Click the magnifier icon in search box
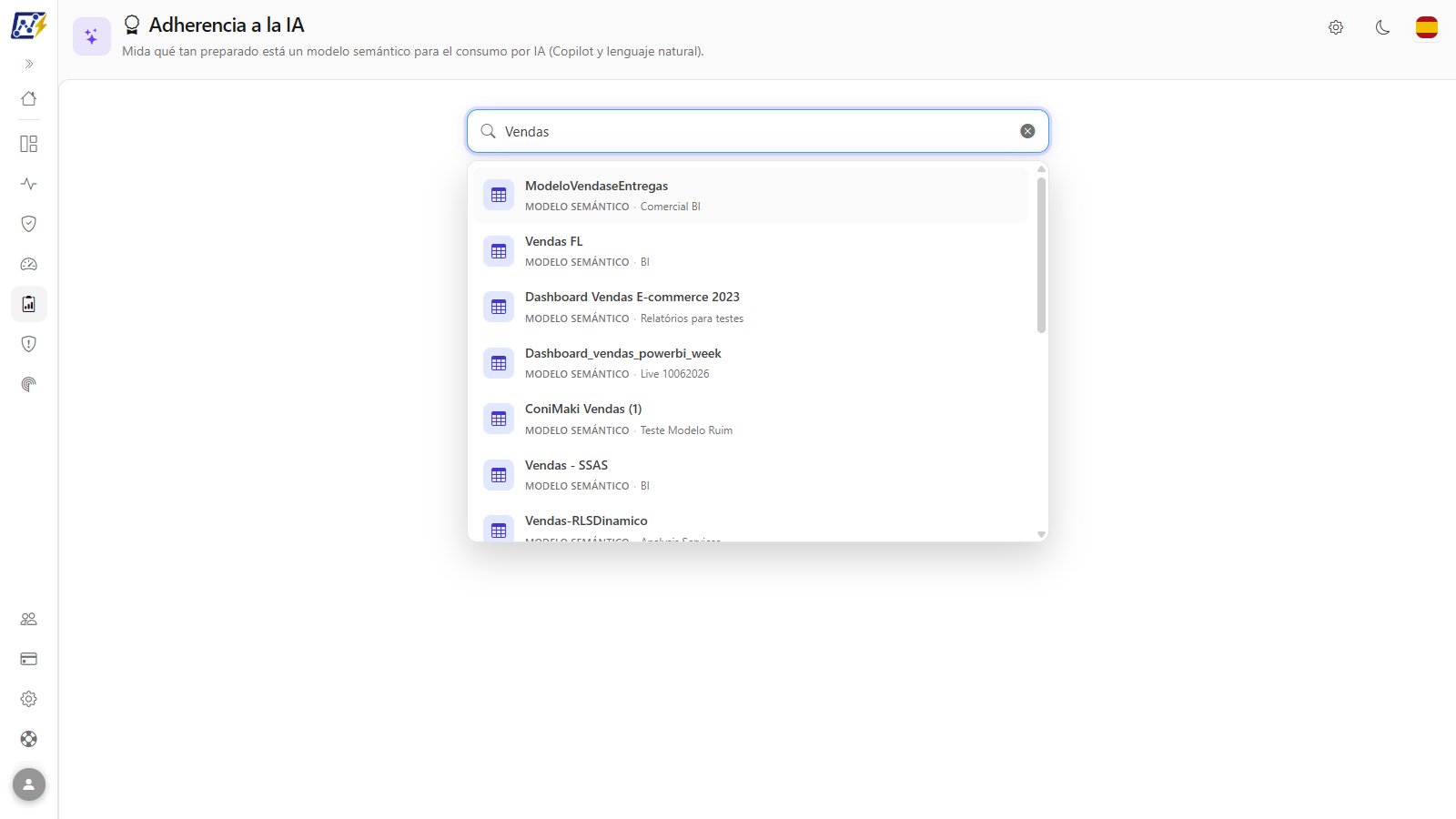1456x819 pixels. coord(489,131)
